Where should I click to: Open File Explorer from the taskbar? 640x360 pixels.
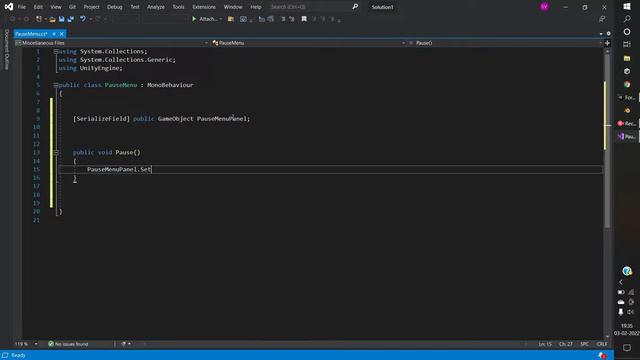(627, 58)
